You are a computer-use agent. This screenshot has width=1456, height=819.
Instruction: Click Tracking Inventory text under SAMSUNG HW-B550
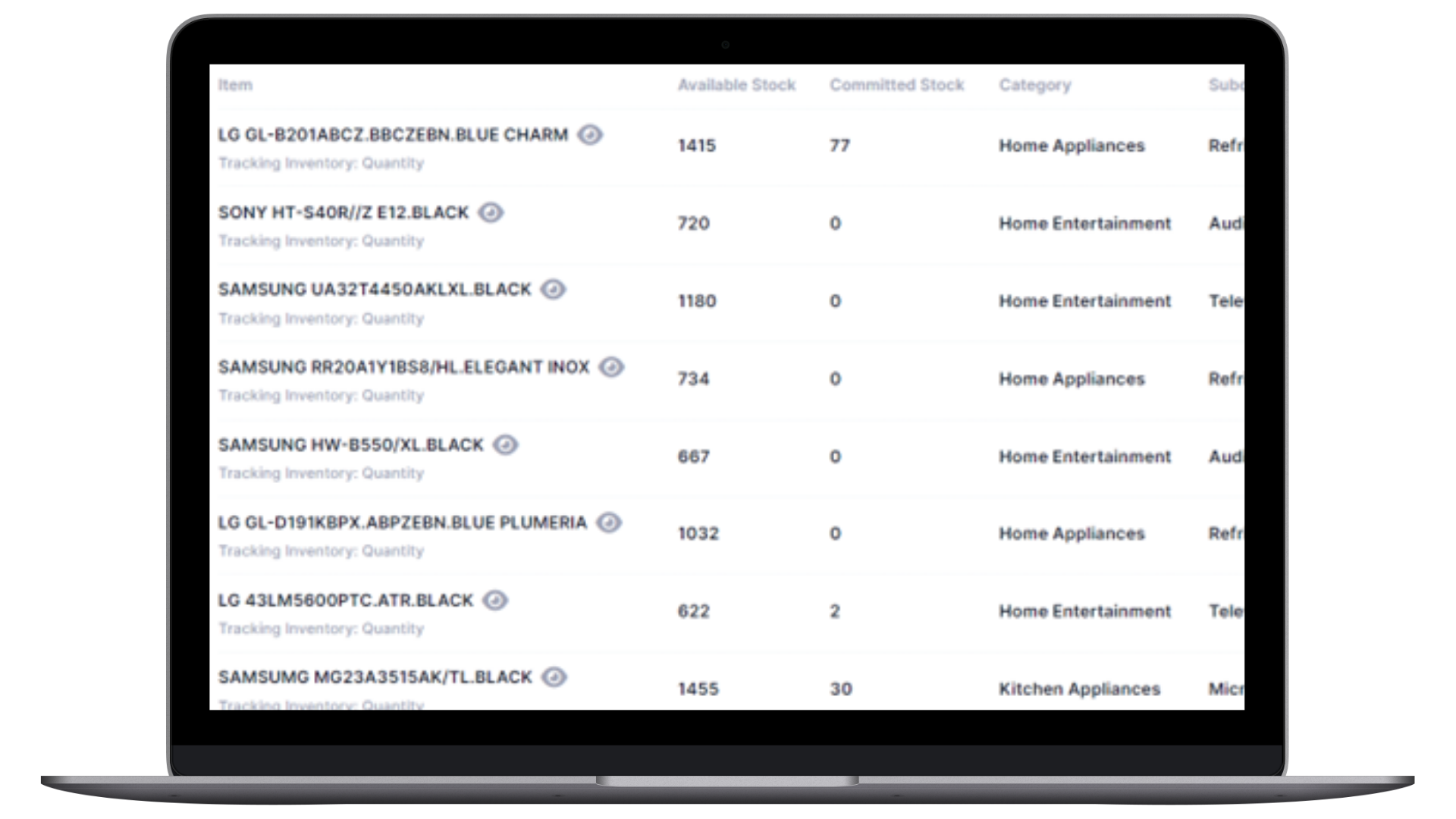[x=321, y=473]
